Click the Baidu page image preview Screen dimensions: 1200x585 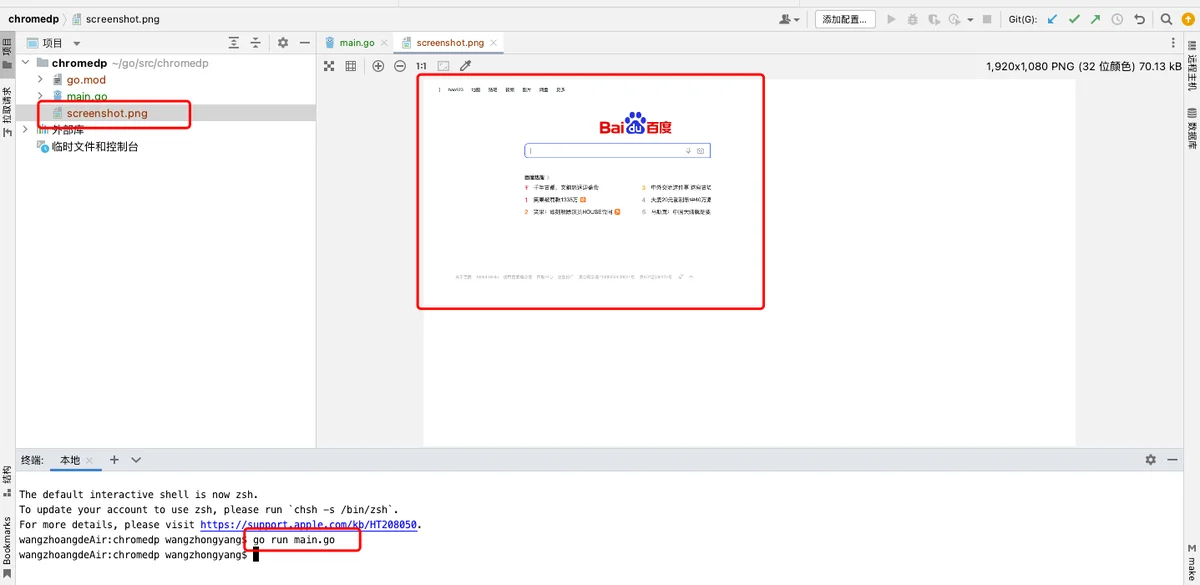tap(590, 192)
